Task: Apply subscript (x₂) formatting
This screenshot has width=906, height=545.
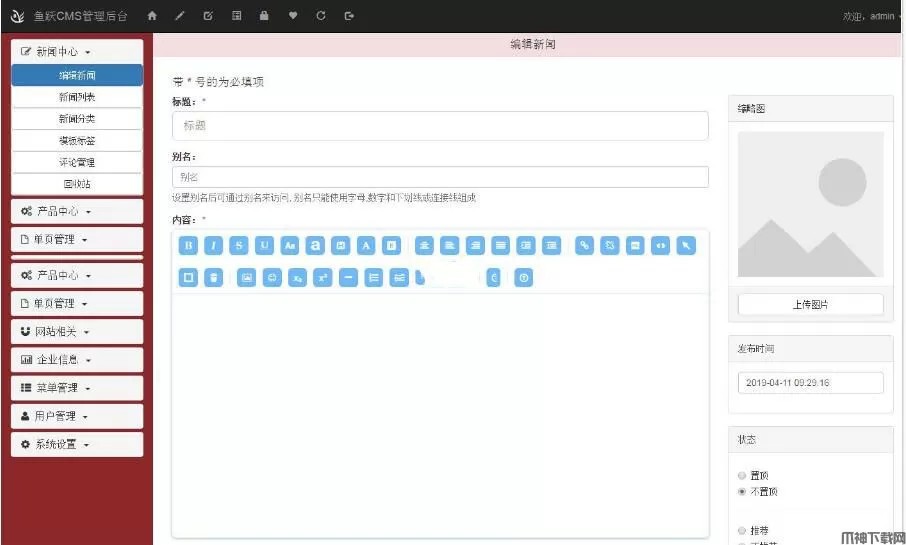Action: tap(297, 278)
